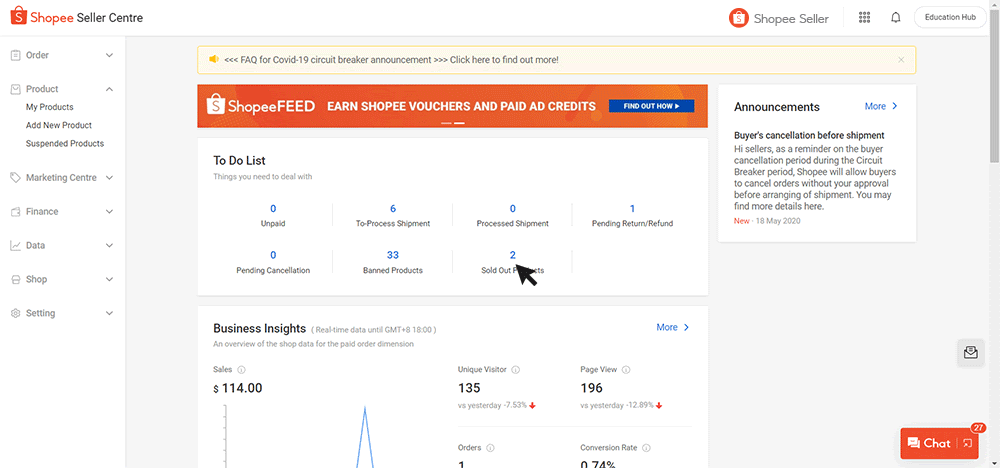The image size is (1000, 468).
Task: Open the Education Hub button
Action: click(x=950, y=18)
